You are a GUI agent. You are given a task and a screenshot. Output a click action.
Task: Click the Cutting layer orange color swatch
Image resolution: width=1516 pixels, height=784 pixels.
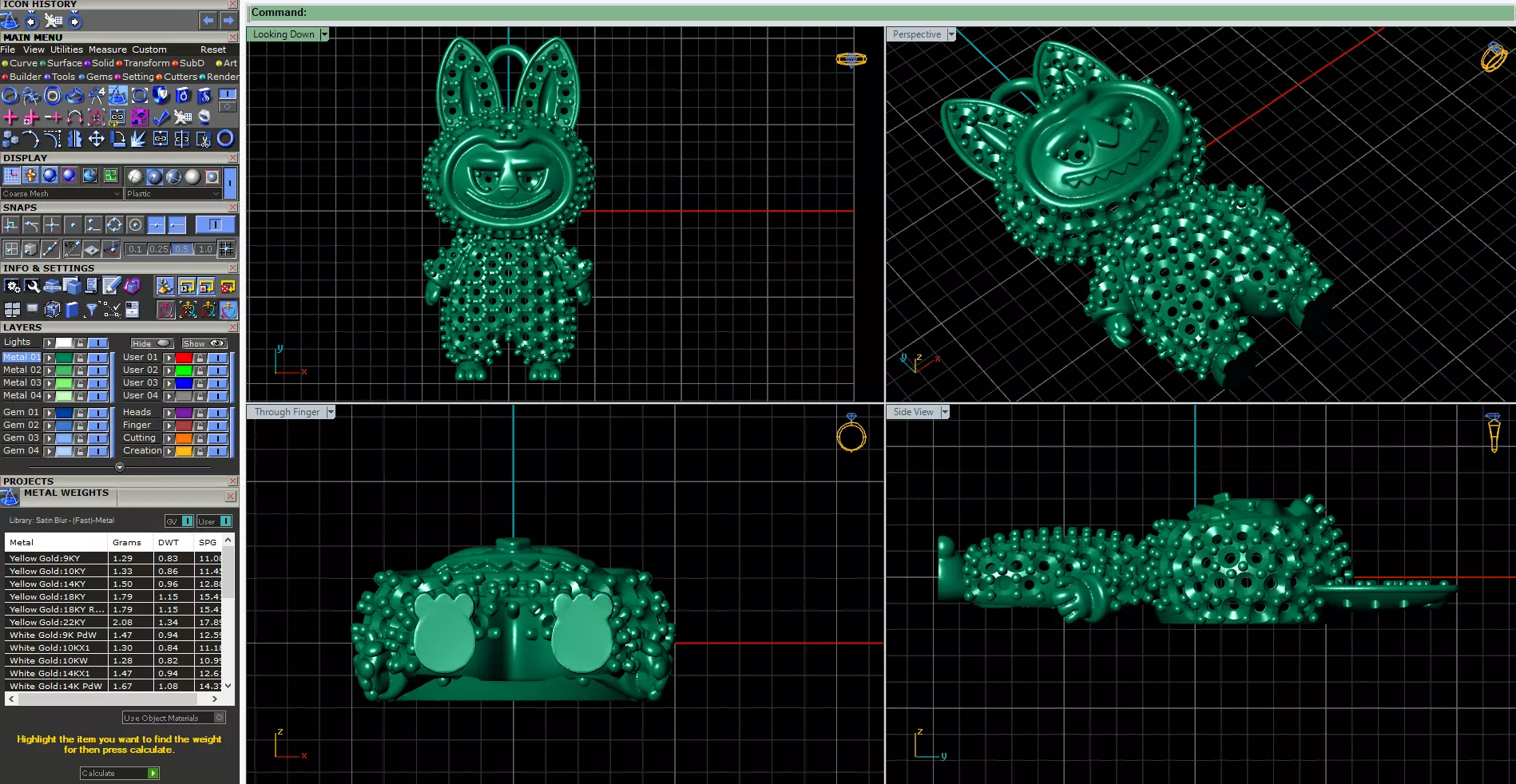184,438
